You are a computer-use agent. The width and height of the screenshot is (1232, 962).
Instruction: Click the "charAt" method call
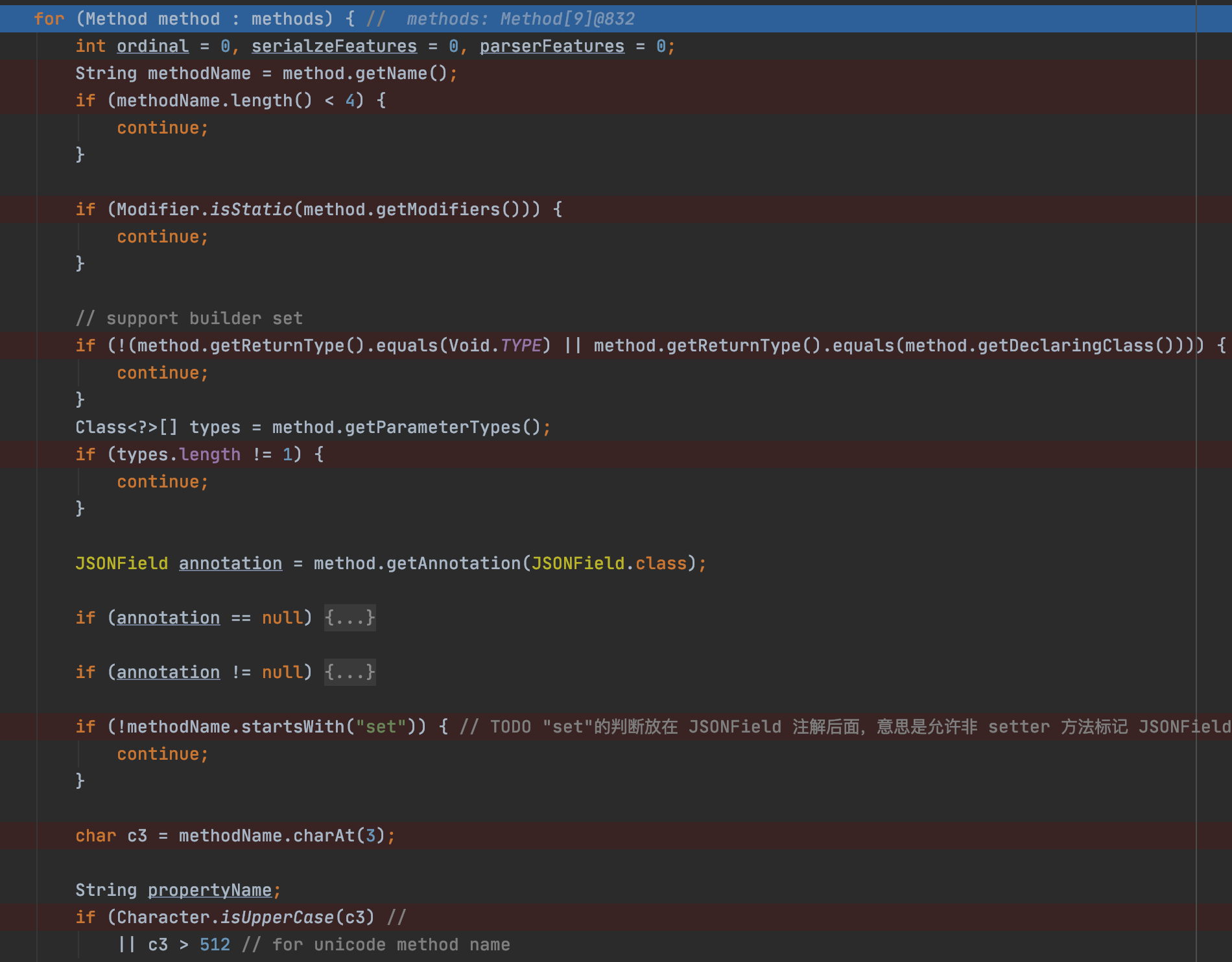pos(324,836)
